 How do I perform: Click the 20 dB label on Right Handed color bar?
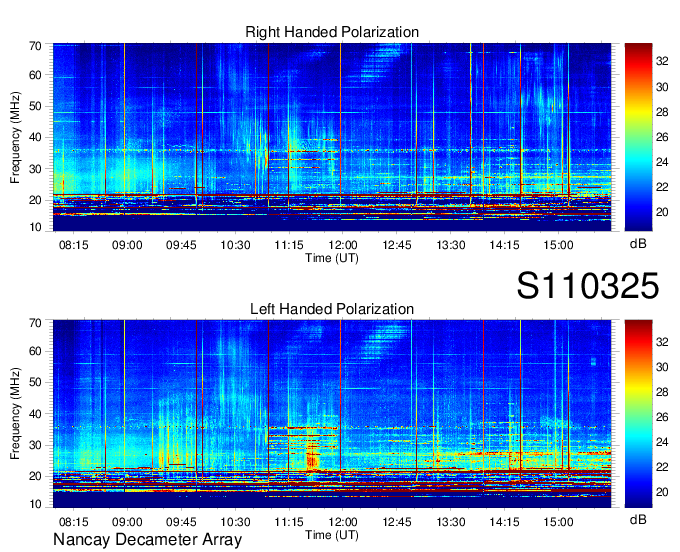click(662, 212)
